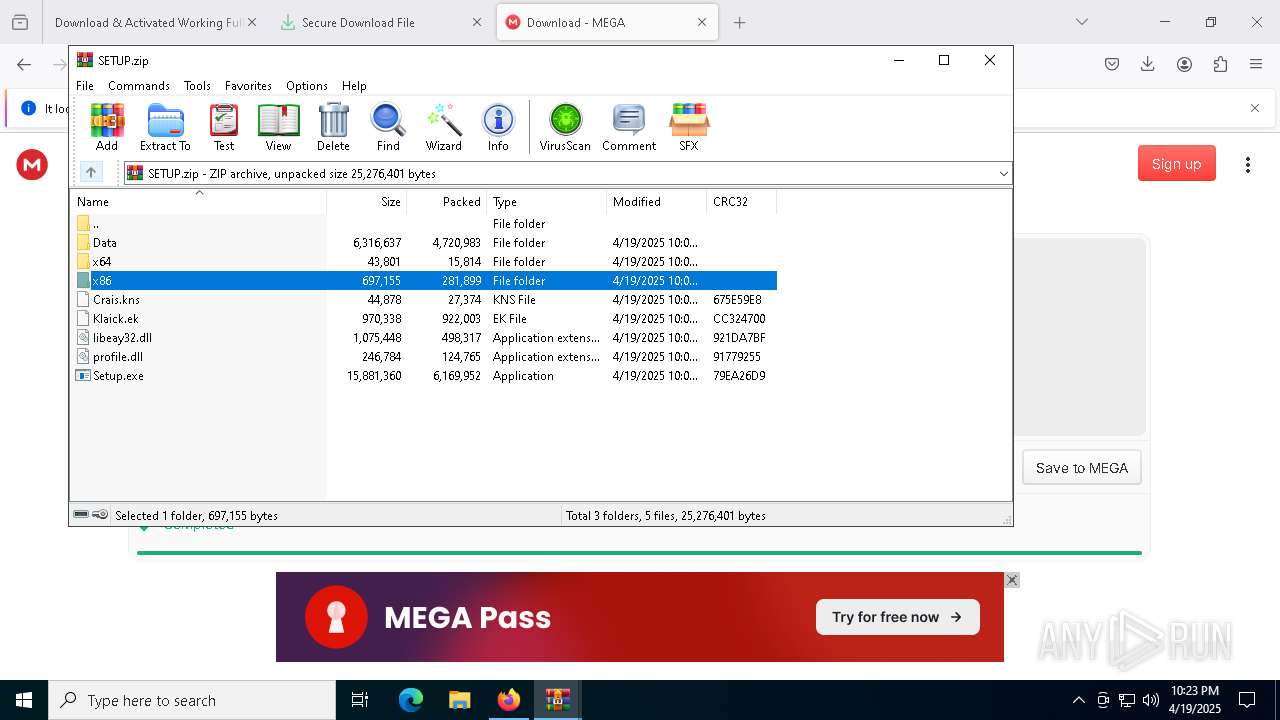
Task: Open the Favorites menu
Action: point(248,86)
